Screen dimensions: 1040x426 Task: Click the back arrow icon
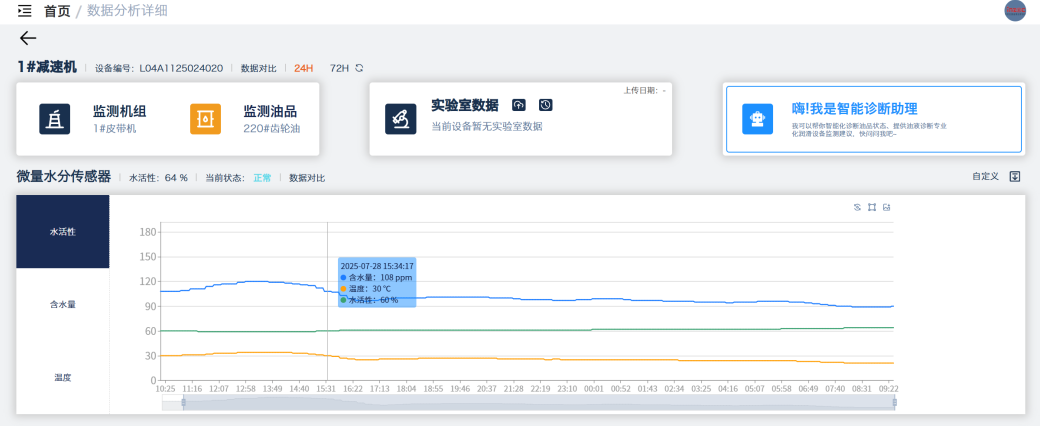[28, 39]
